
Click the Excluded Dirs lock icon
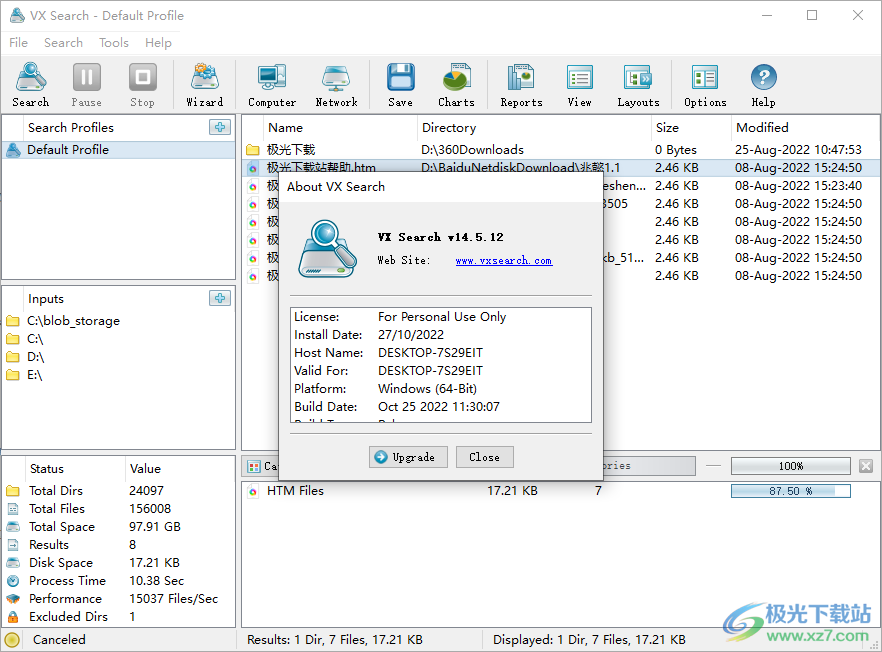coord(13,617)
